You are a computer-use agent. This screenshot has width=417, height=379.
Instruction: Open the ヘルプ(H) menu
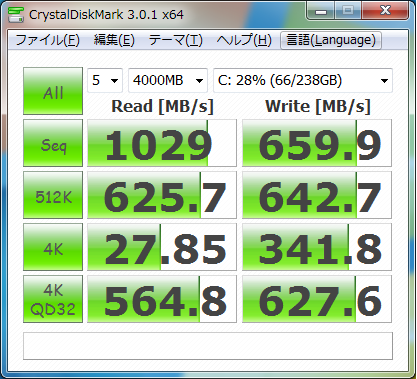[244, 40]
